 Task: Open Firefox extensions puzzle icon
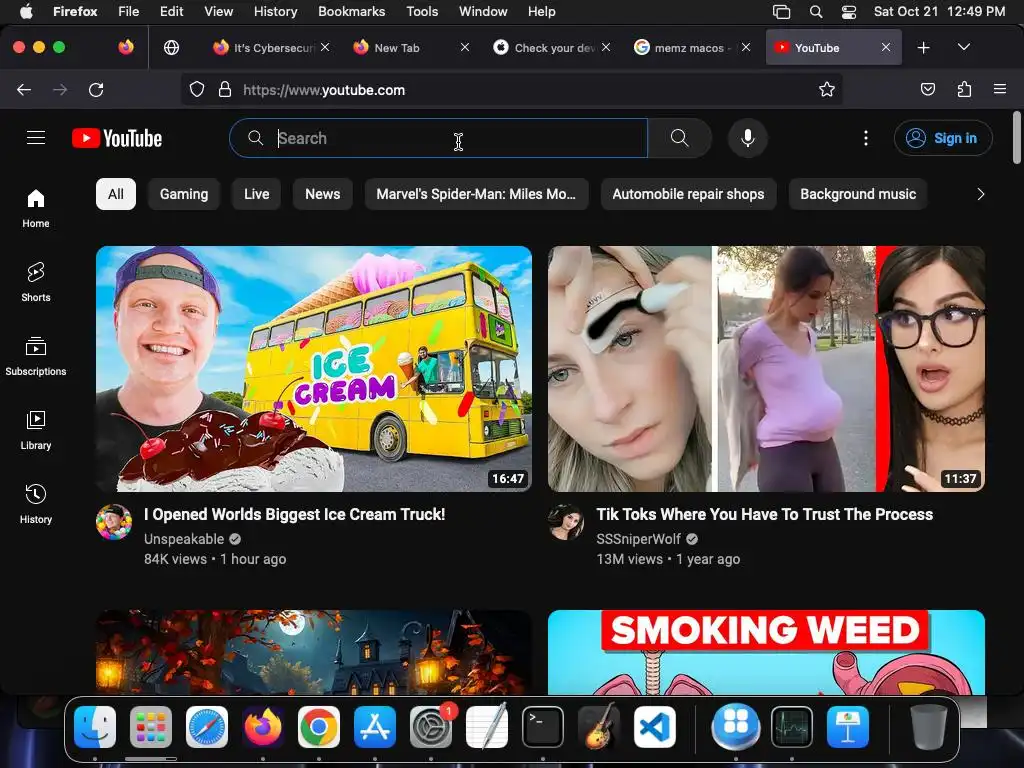[x=964, y=89]
